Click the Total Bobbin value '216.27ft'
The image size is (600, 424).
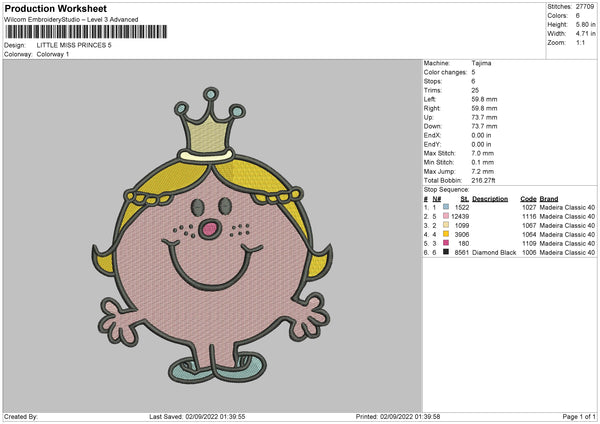click(x=484, y=181)
